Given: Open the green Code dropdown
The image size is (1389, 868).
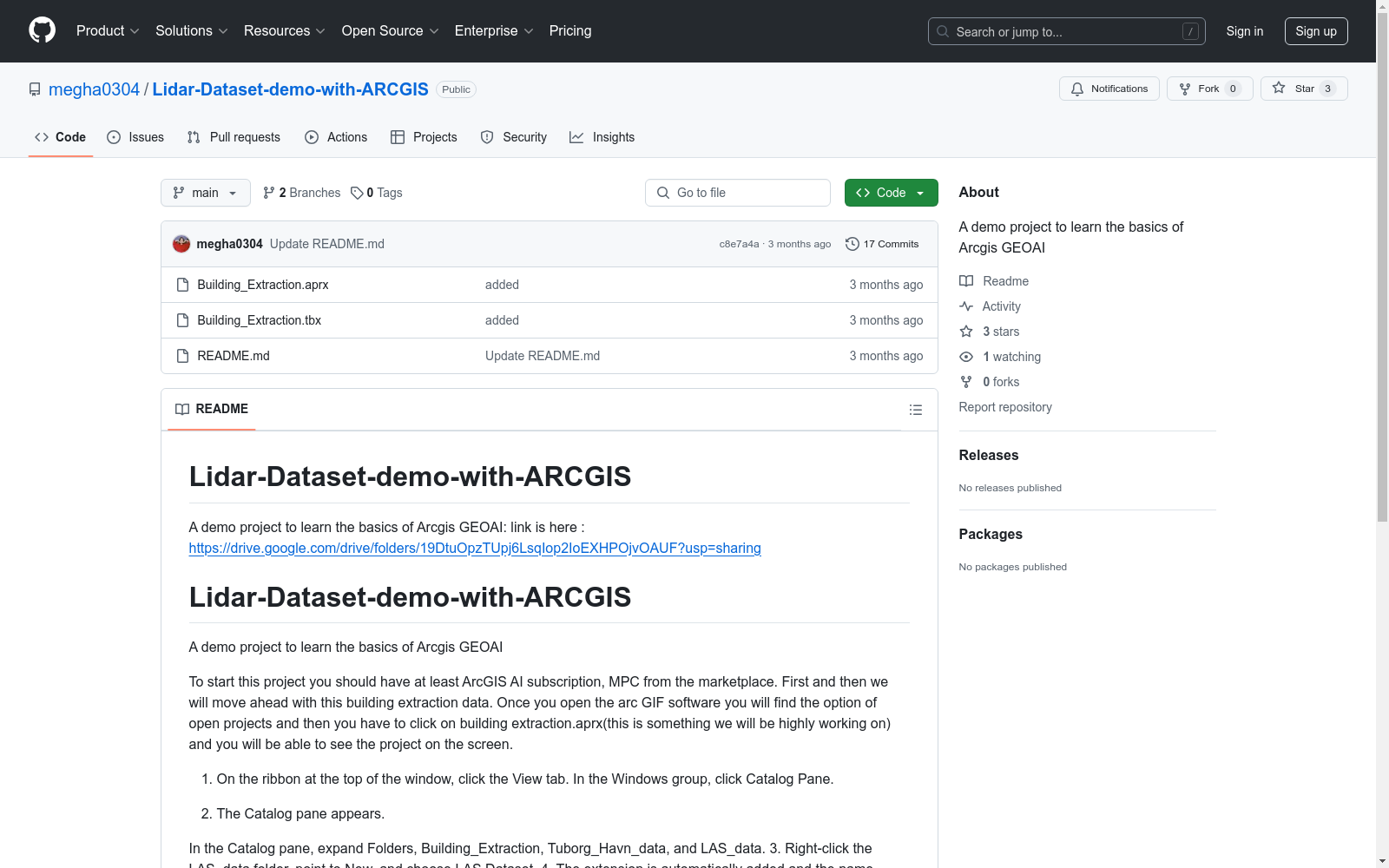Looking at the screenshot, I should [891, 193].
